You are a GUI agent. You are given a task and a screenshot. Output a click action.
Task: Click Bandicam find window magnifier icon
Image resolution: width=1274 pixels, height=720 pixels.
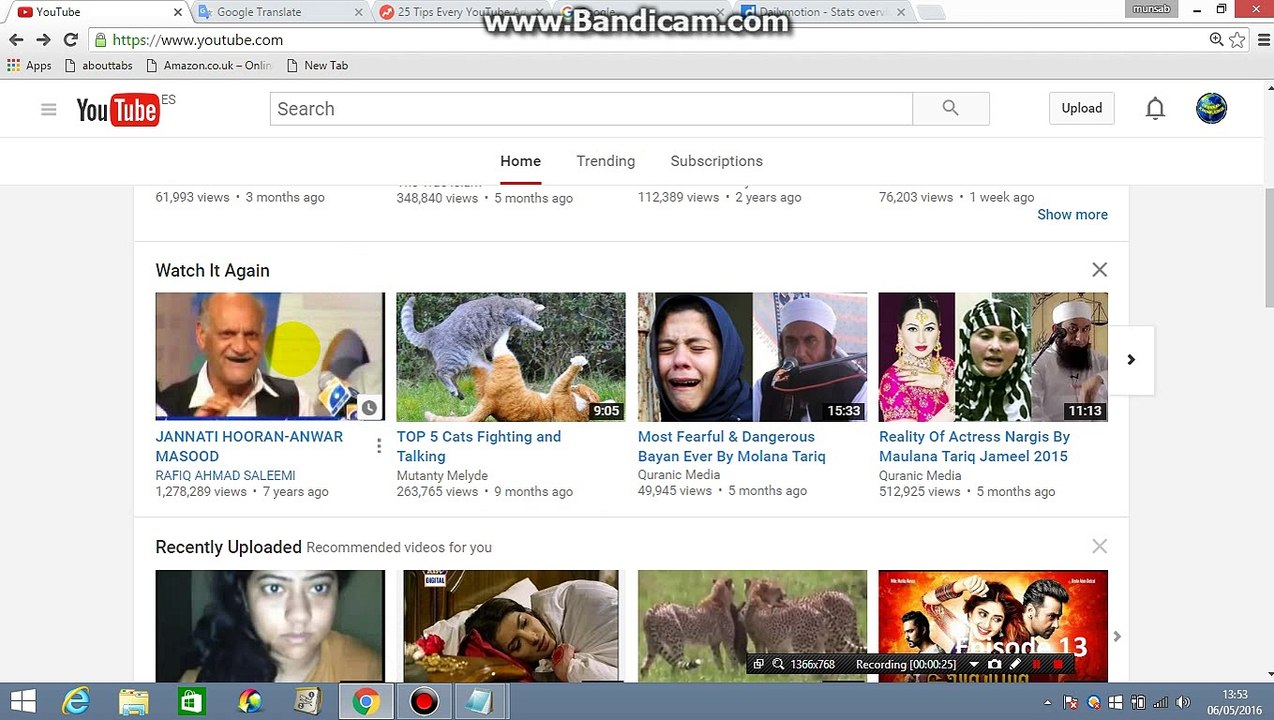pyautogui.click(x=777, y=664)
